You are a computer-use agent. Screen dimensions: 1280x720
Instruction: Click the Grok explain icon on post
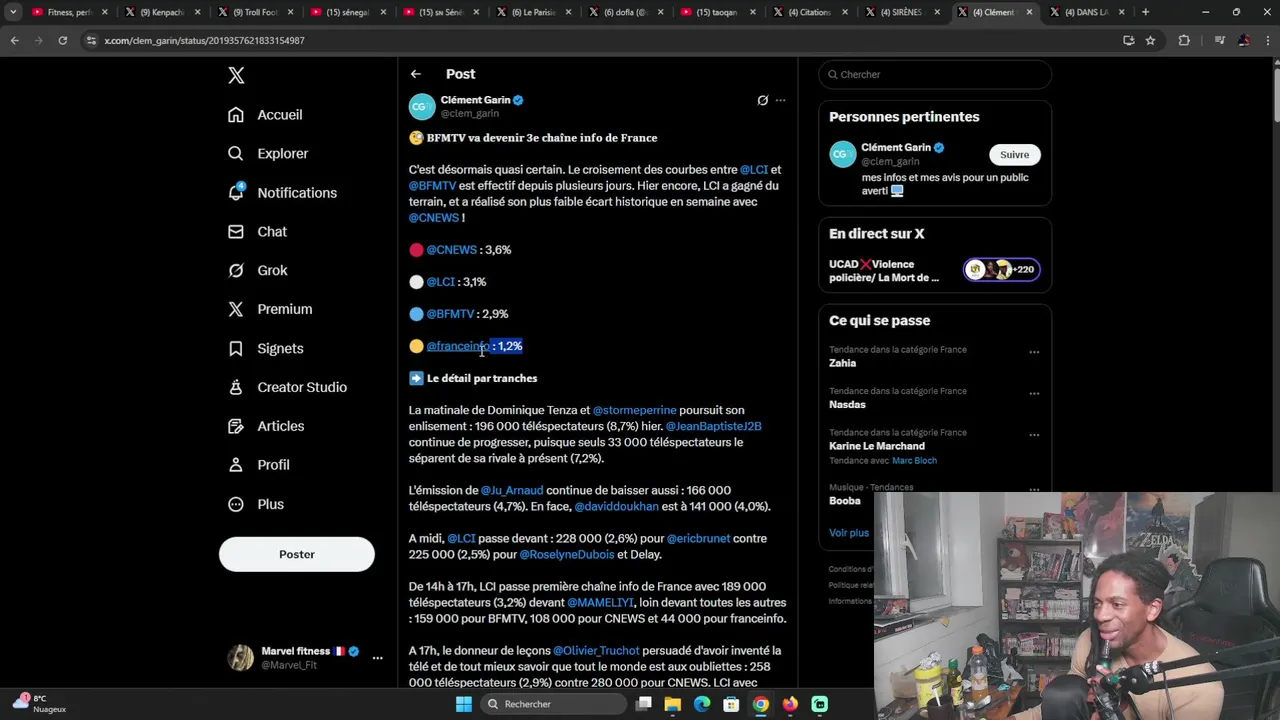pos(762,100)
